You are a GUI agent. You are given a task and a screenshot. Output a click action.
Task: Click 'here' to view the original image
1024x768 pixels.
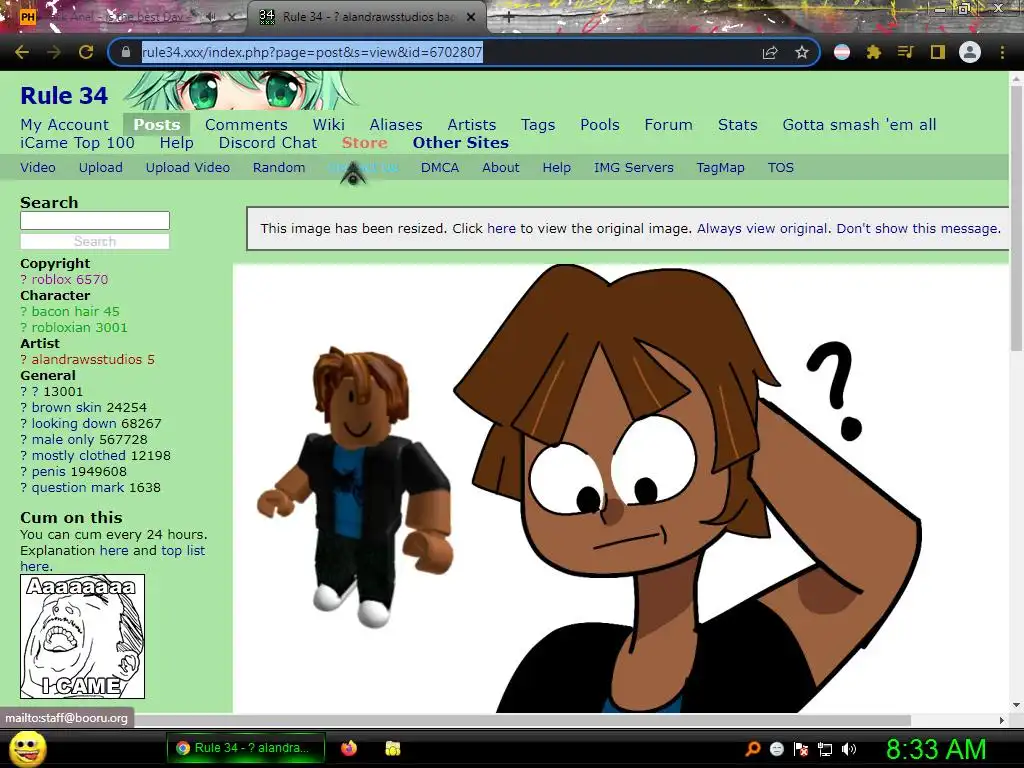(501, 229)
